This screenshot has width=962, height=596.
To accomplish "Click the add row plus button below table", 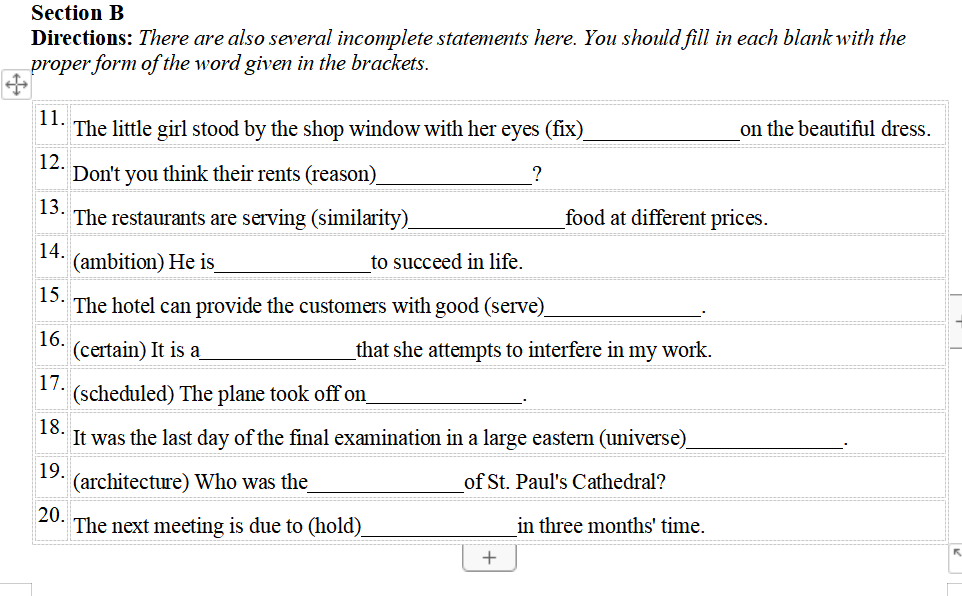I will pos(489,558).
